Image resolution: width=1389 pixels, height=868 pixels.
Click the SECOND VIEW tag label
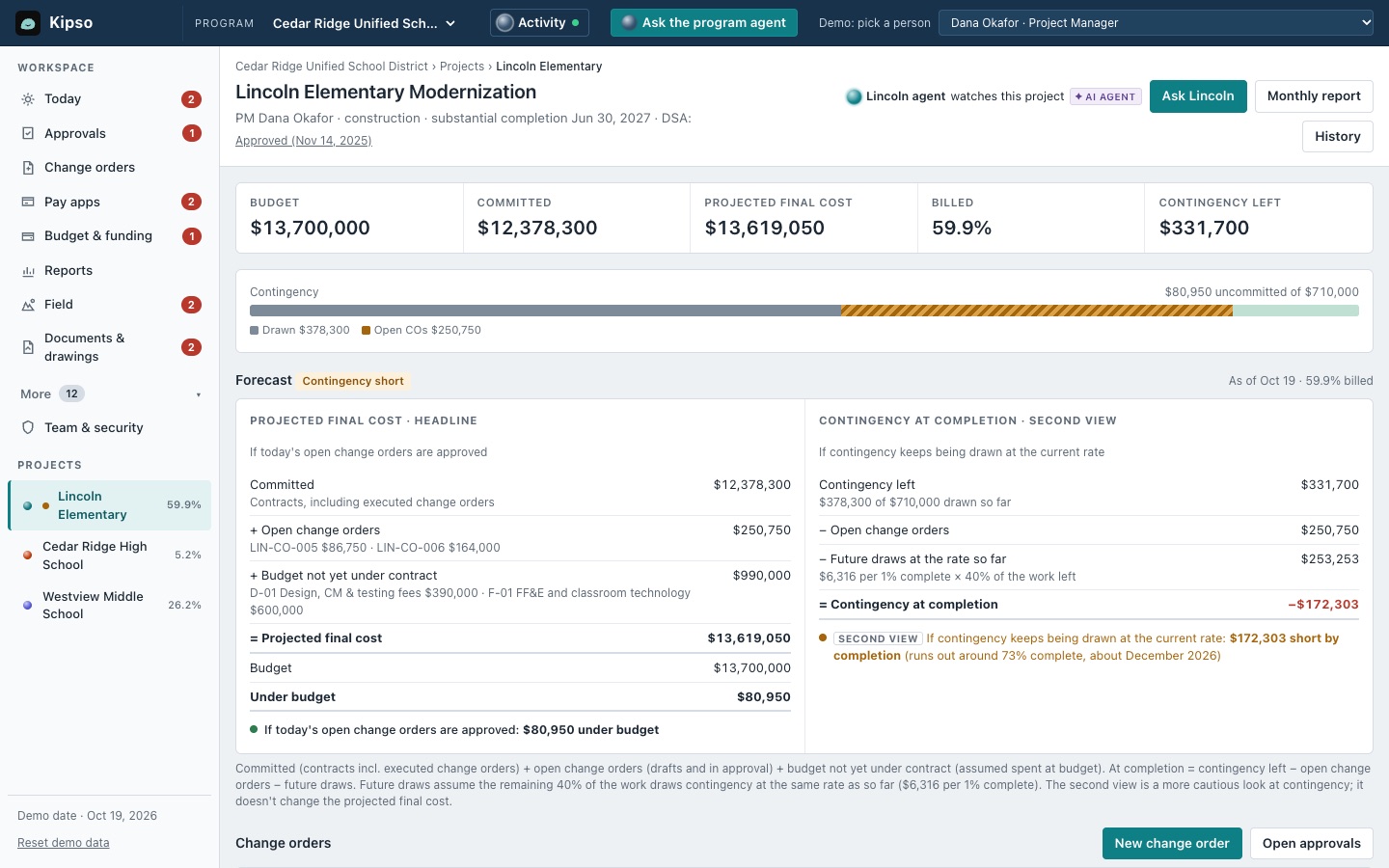878,638
